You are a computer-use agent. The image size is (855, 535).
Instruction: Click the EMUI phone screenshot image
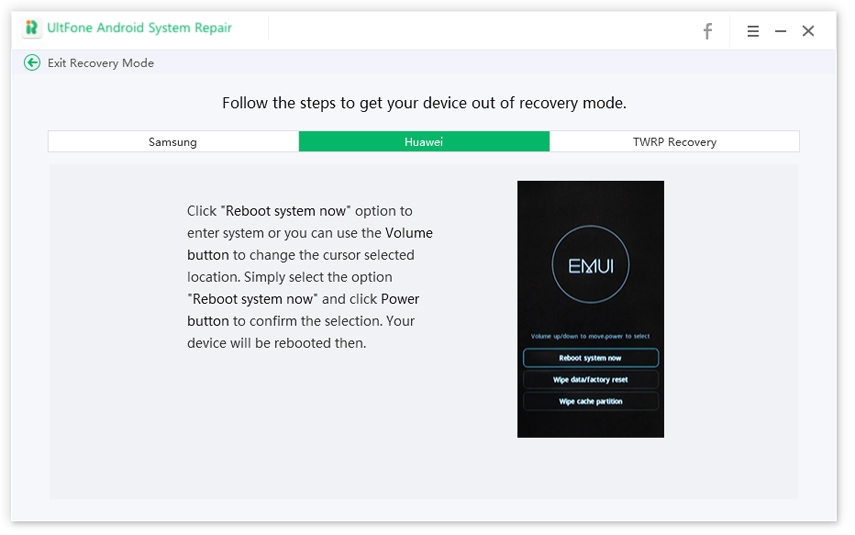point(591,309)
